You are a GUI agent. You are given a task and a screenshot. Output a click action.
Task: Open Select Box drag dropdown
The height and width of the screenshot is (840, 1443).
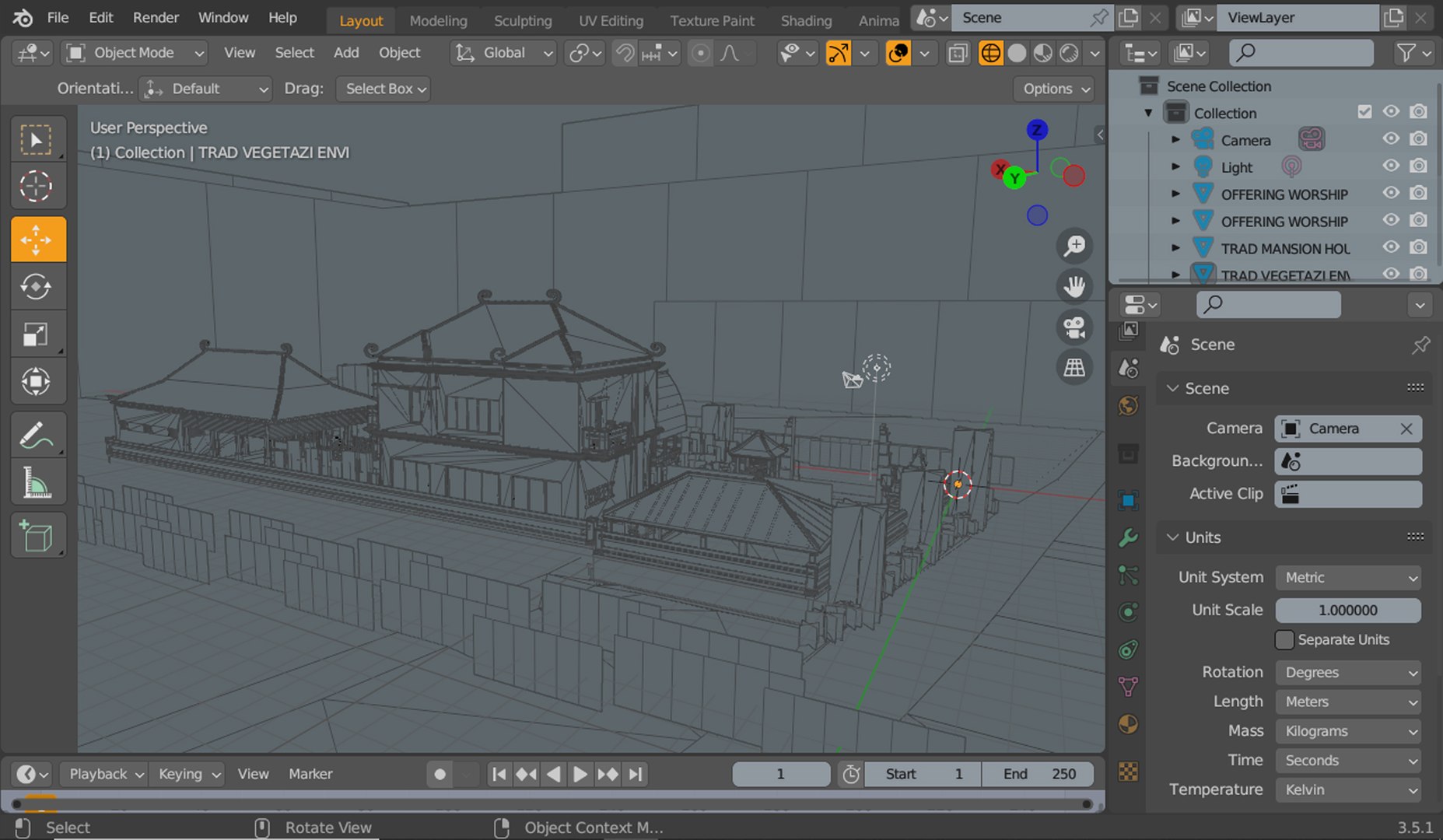coord(384,89)
